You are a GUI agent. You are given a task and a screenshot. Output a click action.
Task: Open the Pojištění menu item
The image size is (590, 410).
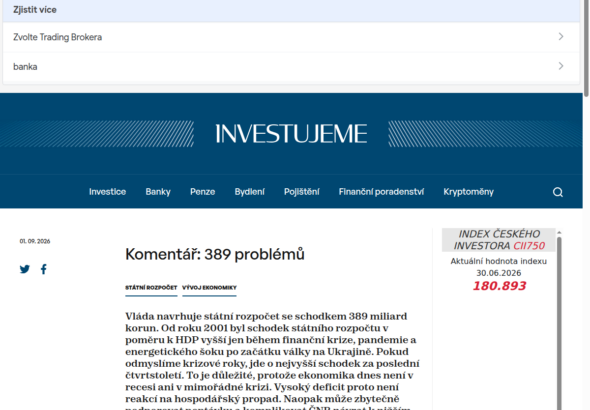[x=301, y=192]
